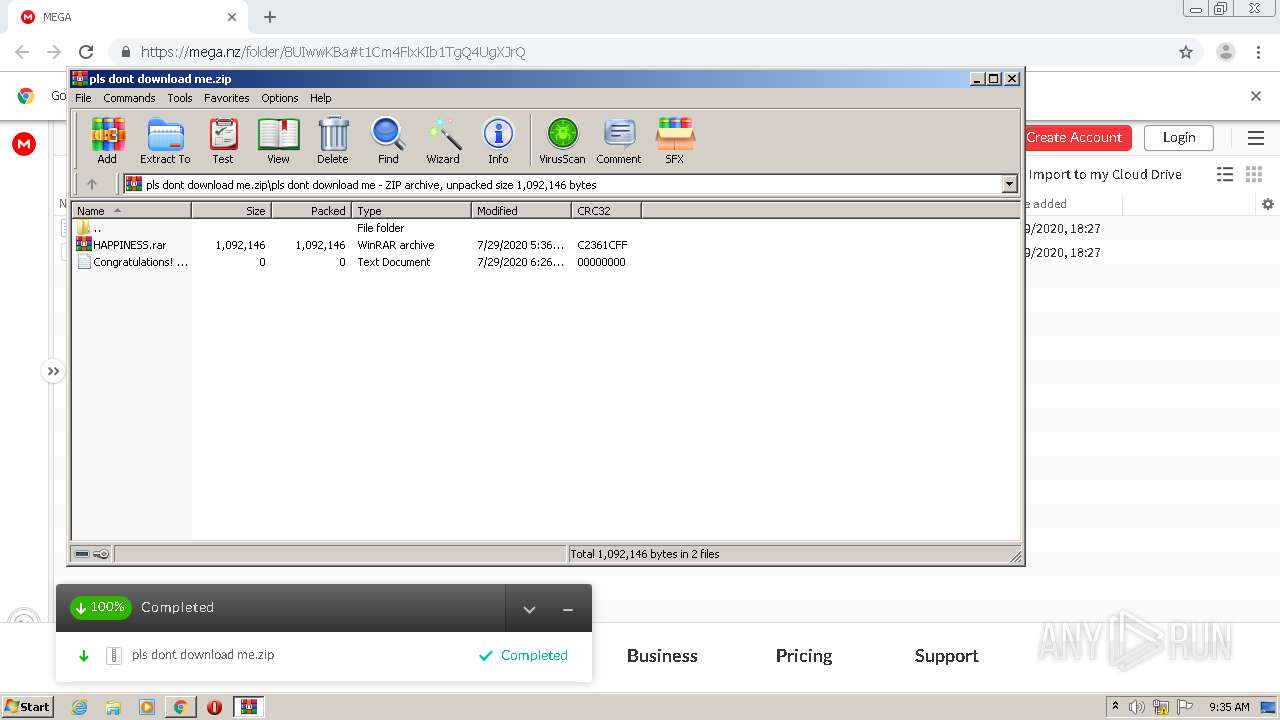Open the Tools menu
The height and width of the screenshot is (720, 1280).
tap(180, 98)
